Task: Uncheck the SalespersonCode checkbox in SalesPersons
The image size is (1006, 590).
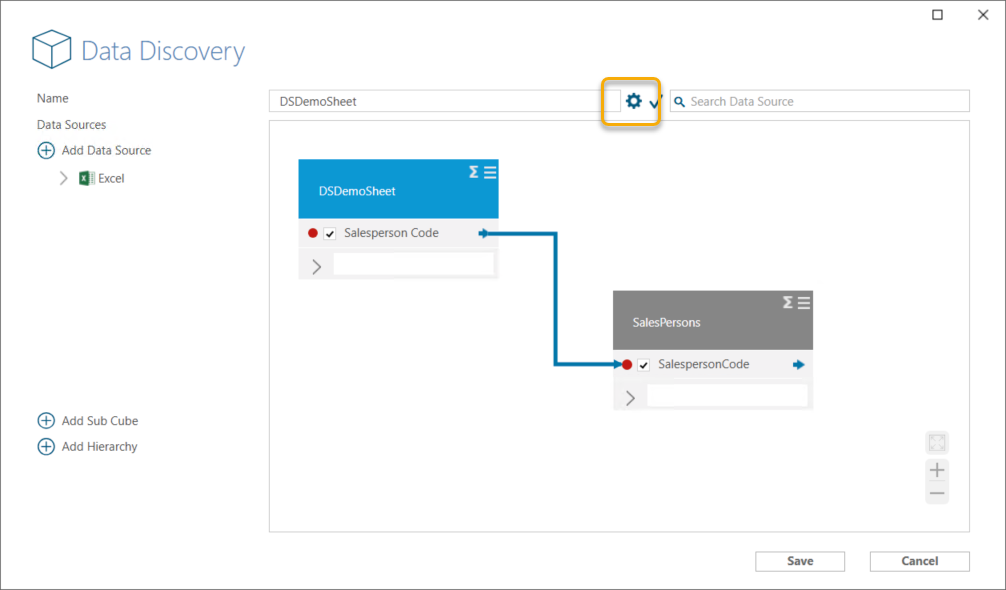Action: [x=644, y=365]
